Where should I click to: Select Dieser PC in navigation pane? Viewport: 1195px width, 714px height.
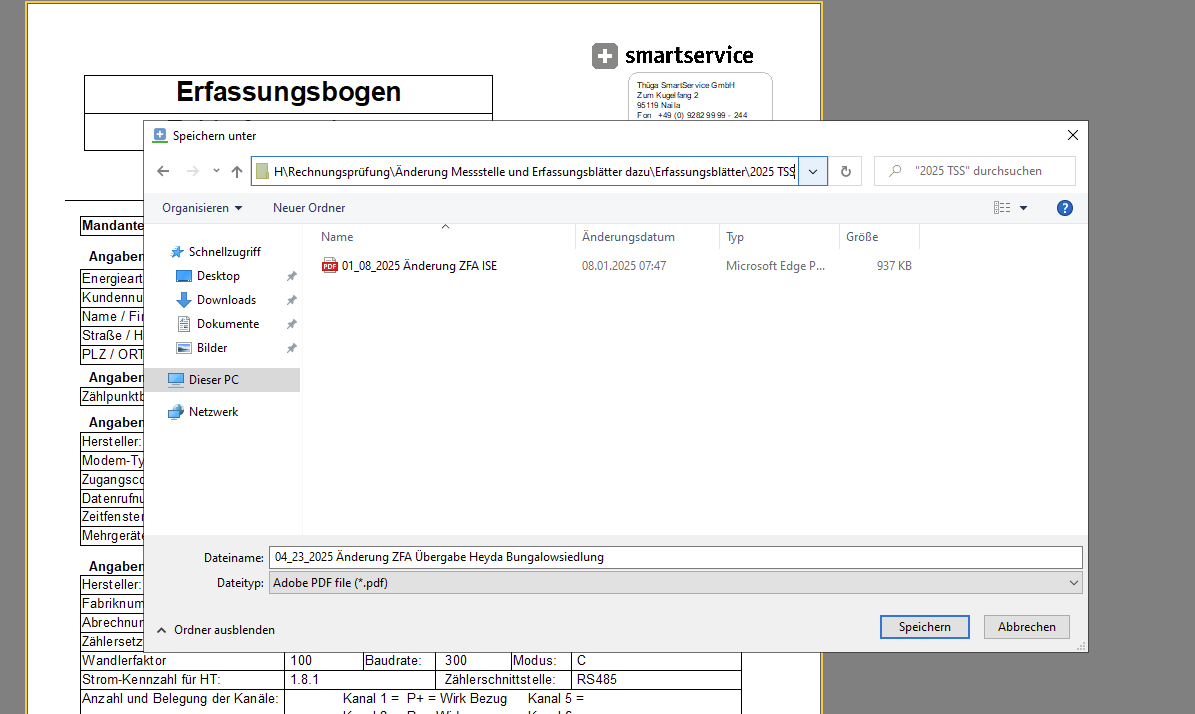(x=214, y=380)
